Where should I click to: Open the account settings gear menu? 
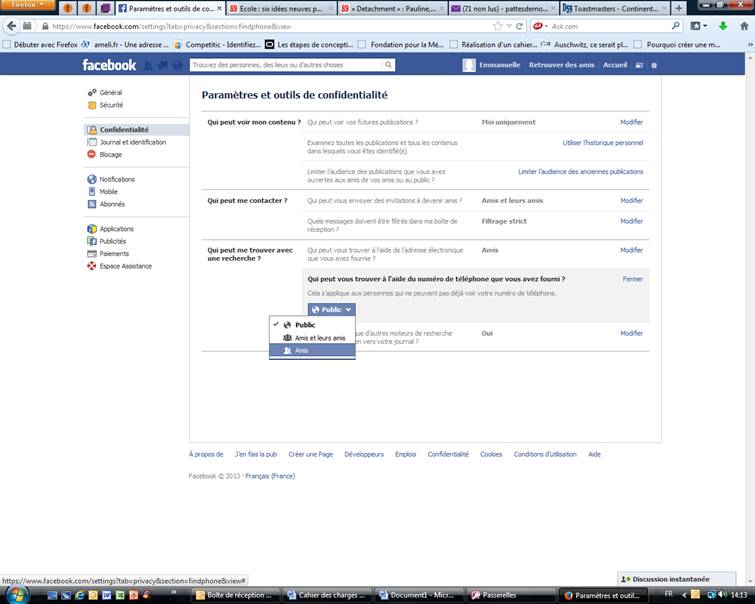(654, 65)
